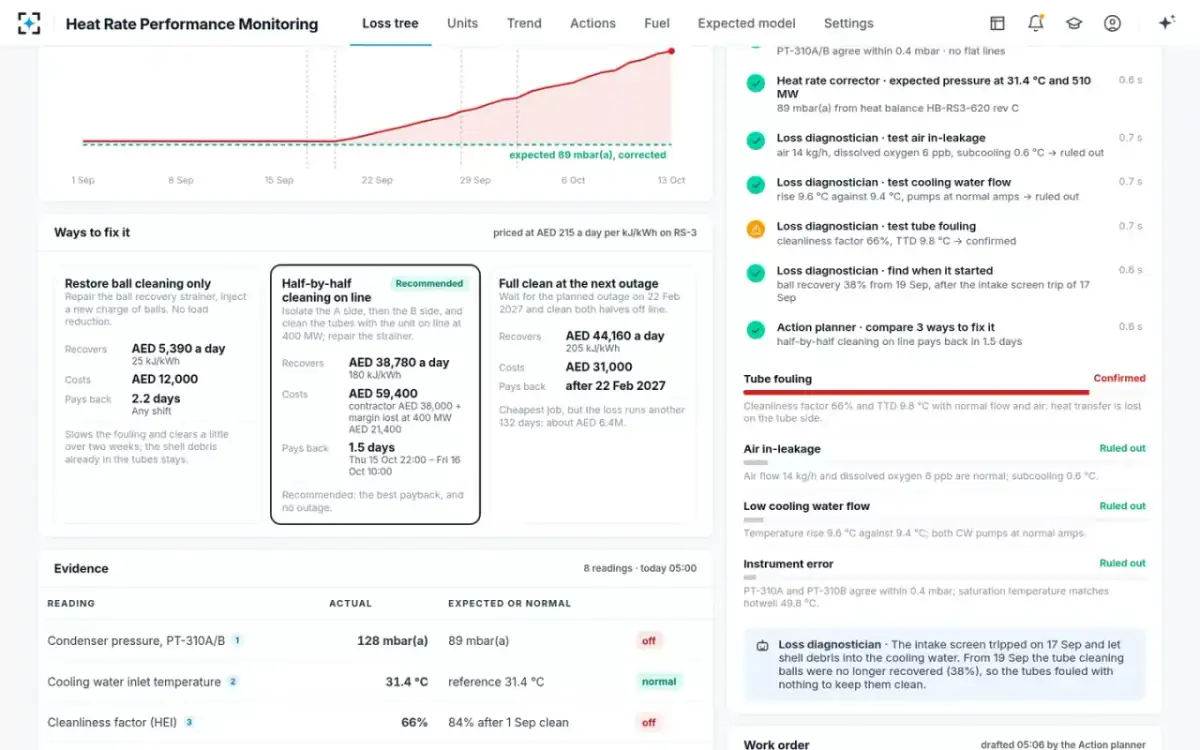Screen dimensions: 1200x750
Task: Click the 'AED 44,160 a day' recovery value
Action: coord(615,336)
